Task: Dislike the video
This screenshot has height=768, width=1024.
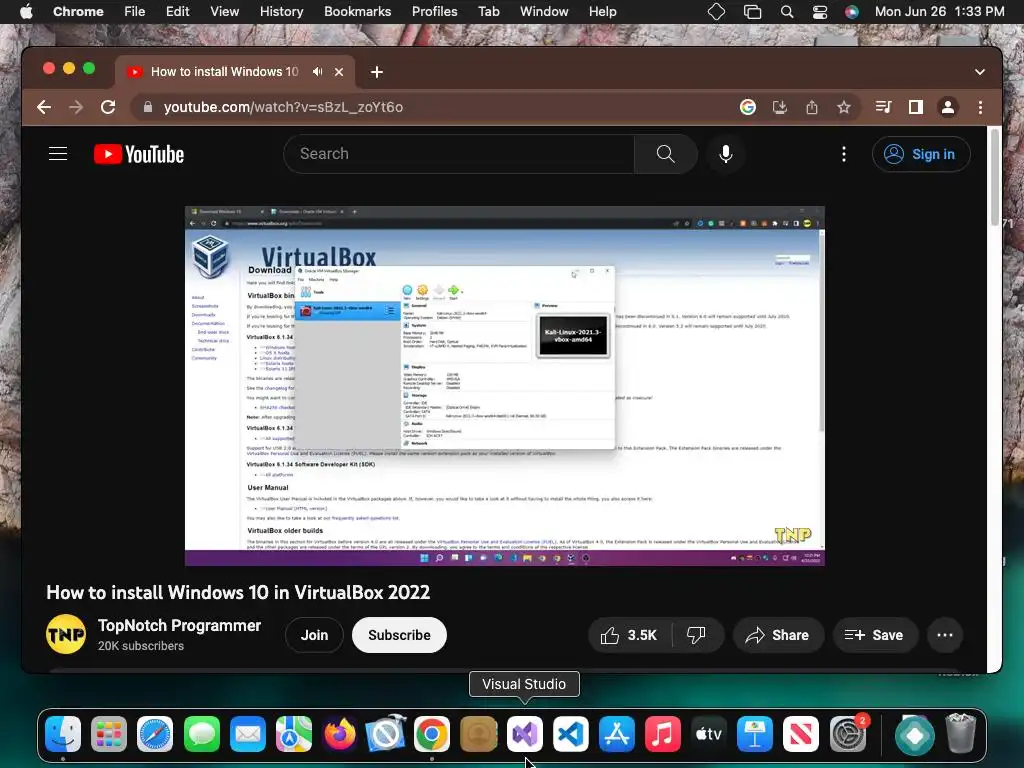Action: [697, 635]
